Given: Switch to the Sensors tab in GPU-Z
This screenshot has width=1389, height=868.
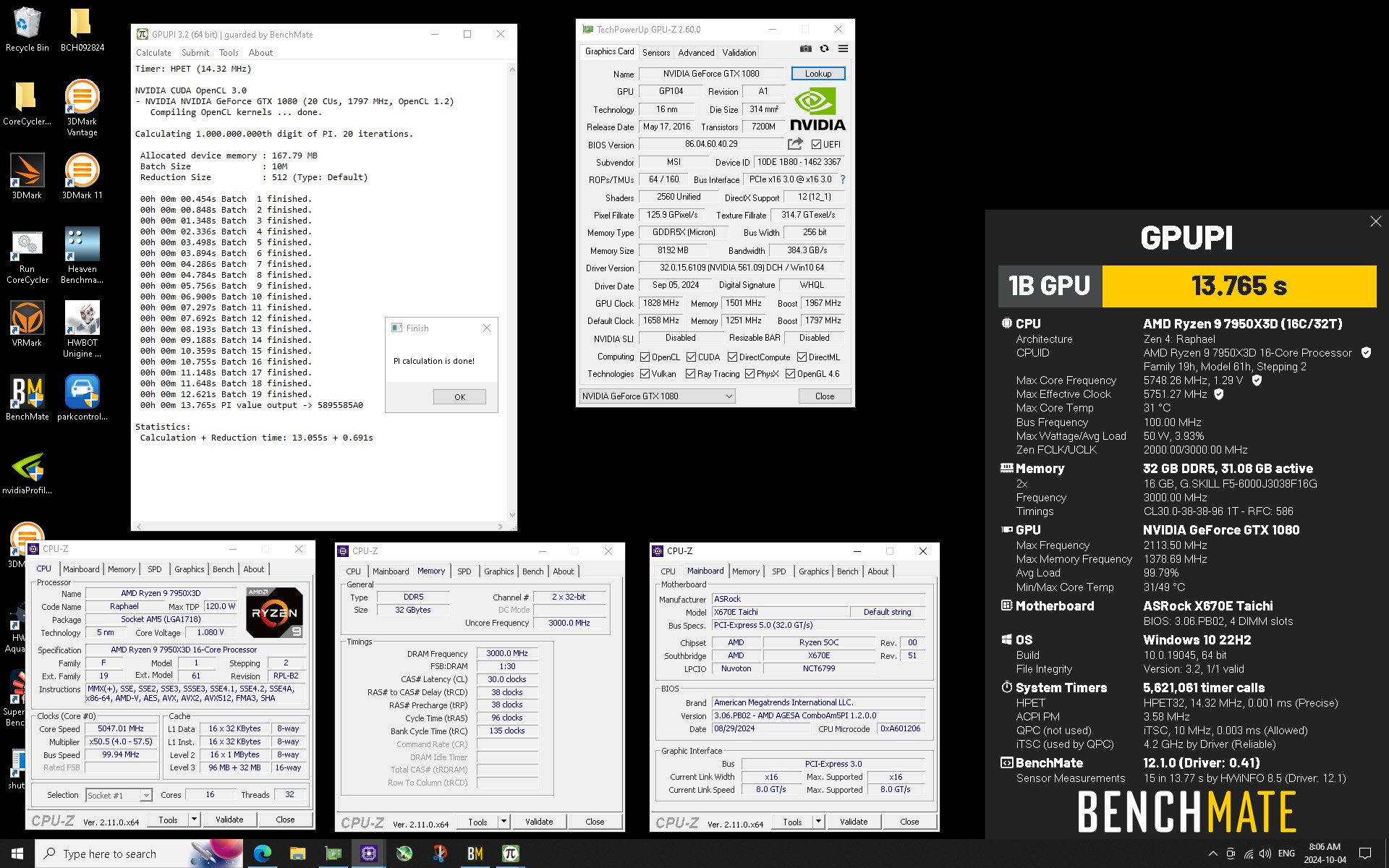Looking at the screenshot, I should tap(656, 53).
